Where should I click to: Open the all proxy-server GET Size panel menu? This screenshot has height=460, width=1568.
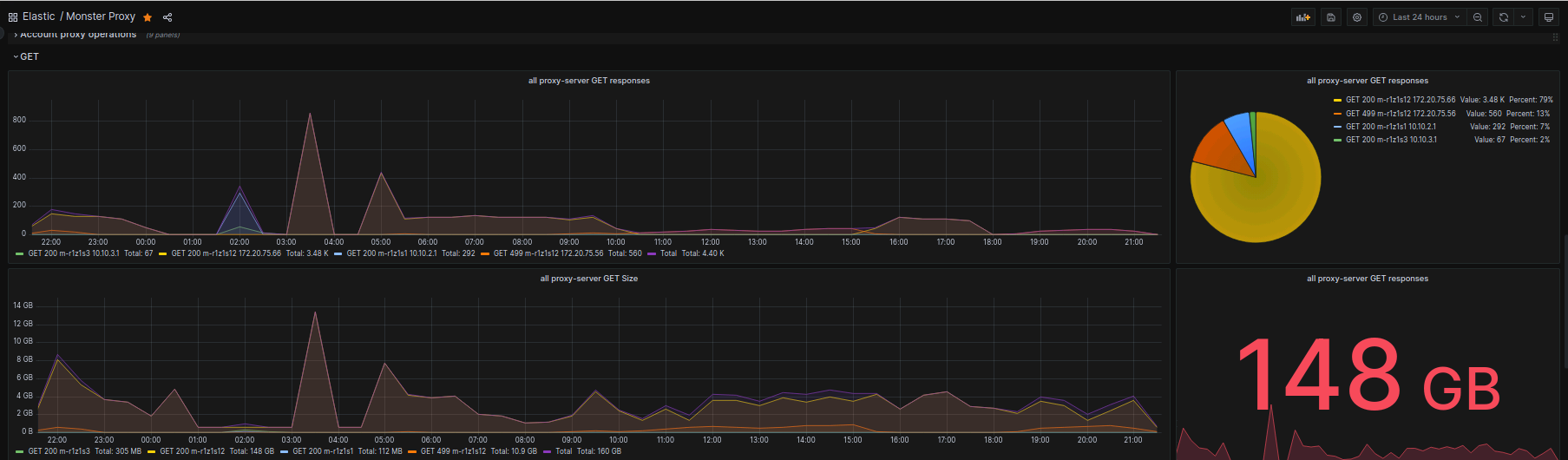click(x=588, y=279)
